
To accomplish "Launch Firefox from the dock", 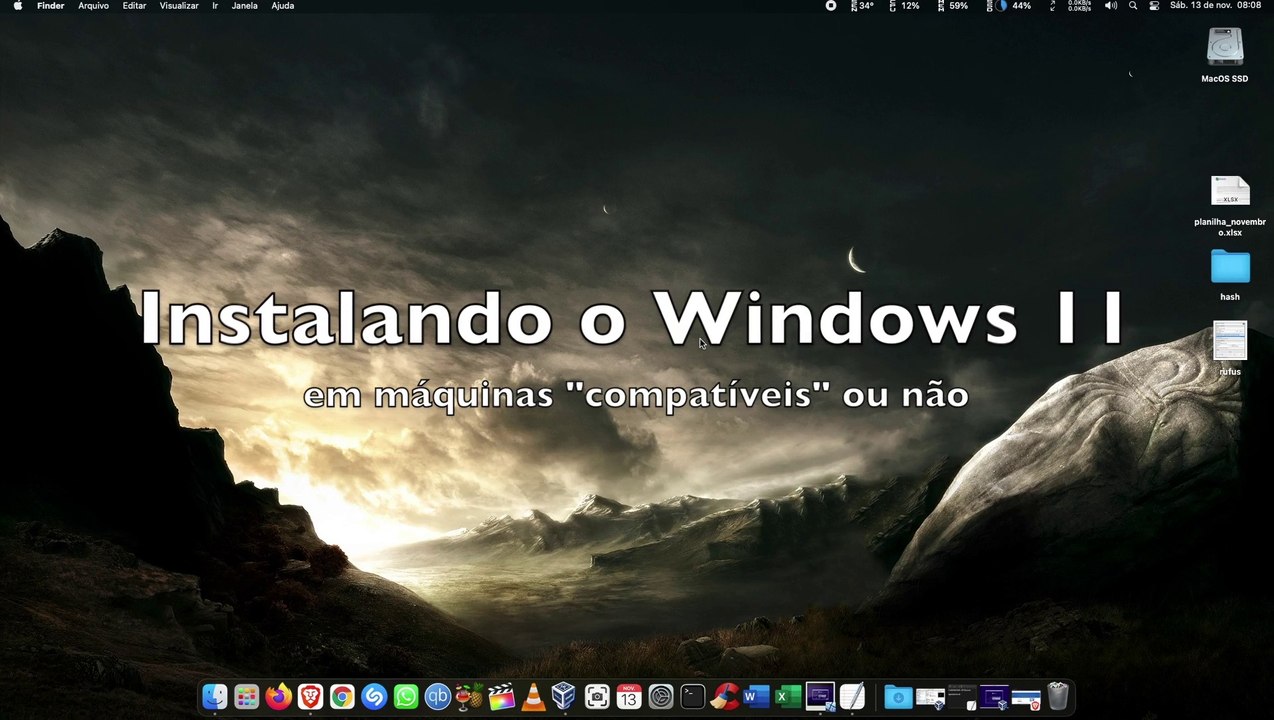I will click(278, 696).
